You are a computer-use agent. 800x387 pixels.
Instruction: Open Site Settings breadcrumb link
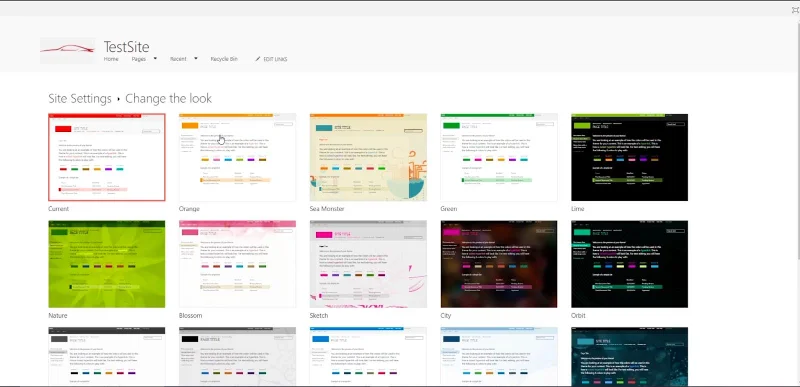tap(80, 98)
